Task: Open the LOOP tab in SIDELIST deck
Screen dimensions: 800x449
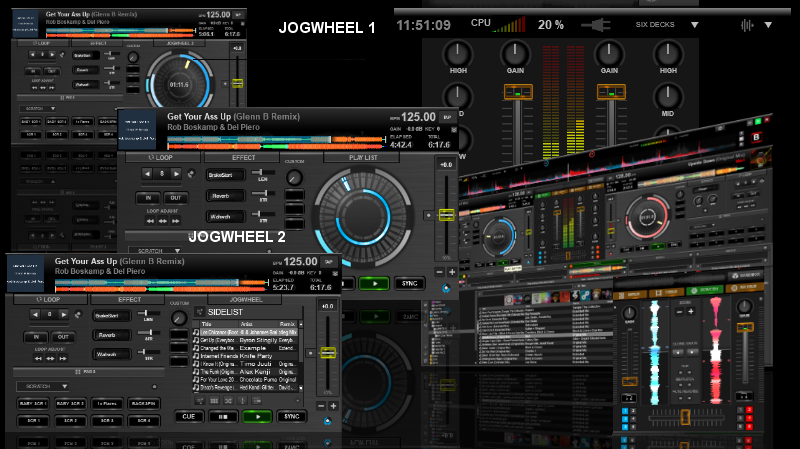Action: 49,300
